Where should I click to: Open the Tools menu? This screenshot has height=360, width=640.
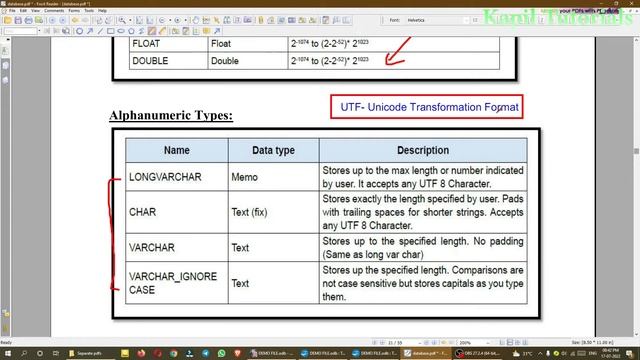point(89,11)
